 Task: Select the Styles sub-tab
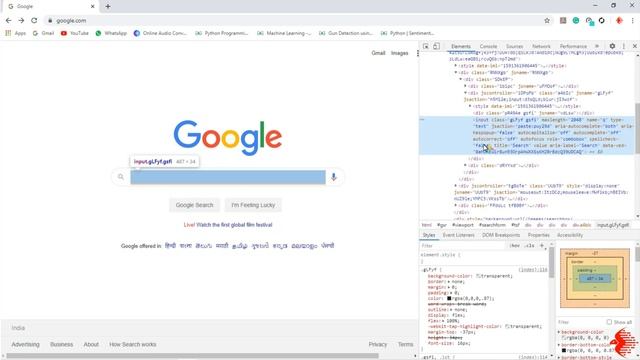click(429, 235)
